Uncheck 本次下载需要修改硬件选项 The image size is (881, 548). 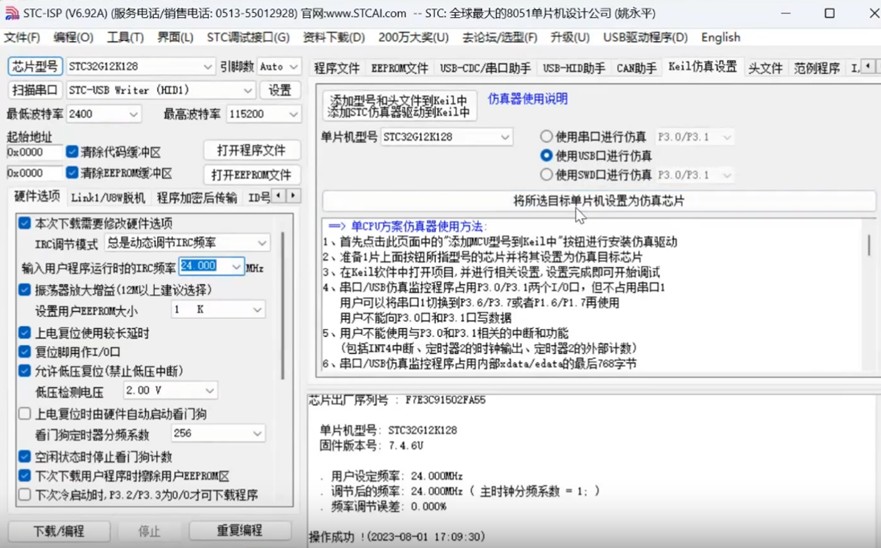pyautogui.click(x=25, y=223)
